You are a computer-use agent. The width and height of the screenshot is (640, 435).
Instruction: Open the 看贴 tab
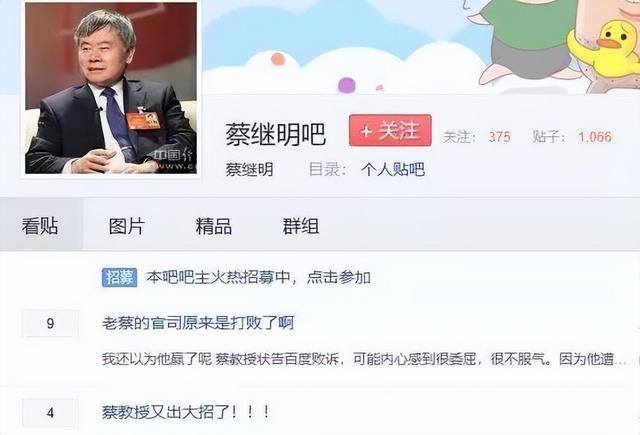click(x=40, y=226)
